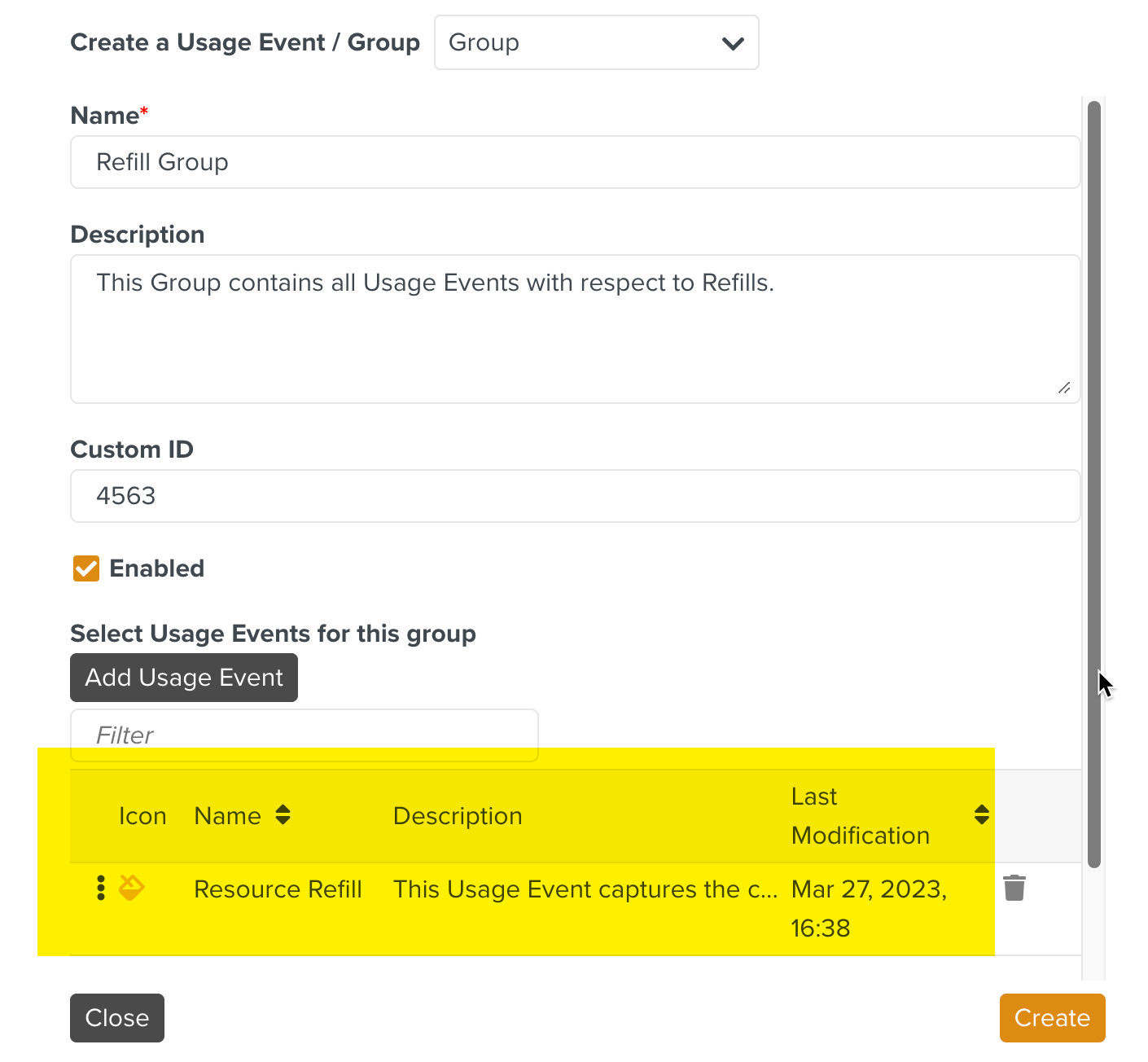Sort by Last Modification column arrows

981,815
